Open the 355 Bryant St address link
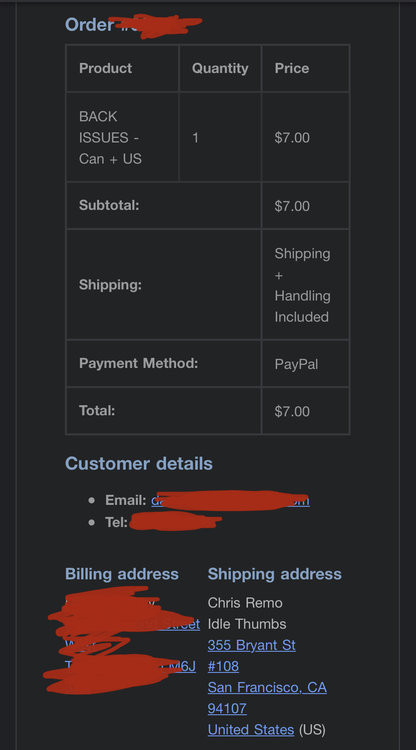The width and height of the screenshot is (416, 750). 252,645
